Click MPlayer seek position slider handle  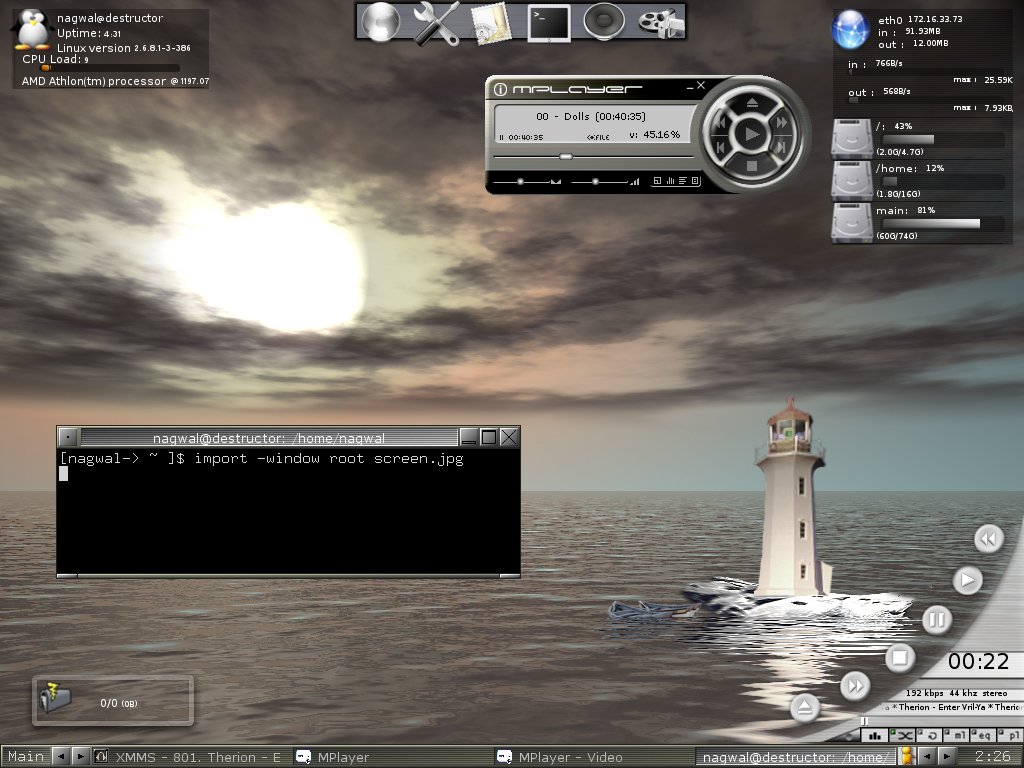[x=566, y=157]
